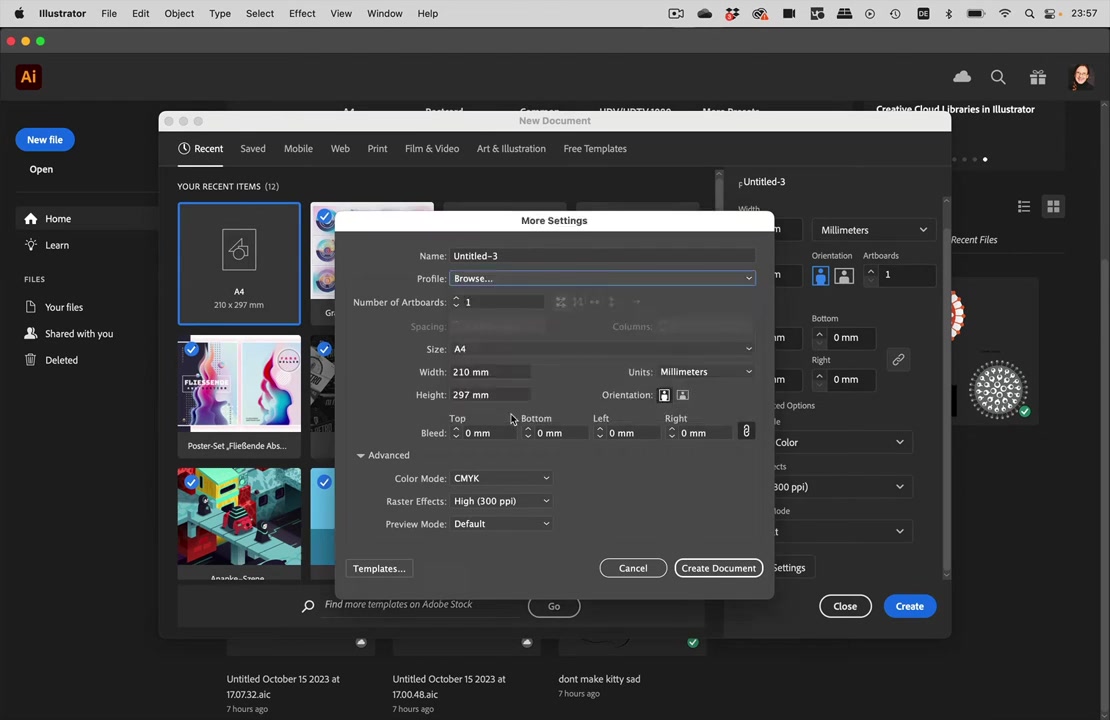This screenshot has width=1110, height=720.
Task: Open the Preview Mode dropdown
Action: tap(501, 524)
